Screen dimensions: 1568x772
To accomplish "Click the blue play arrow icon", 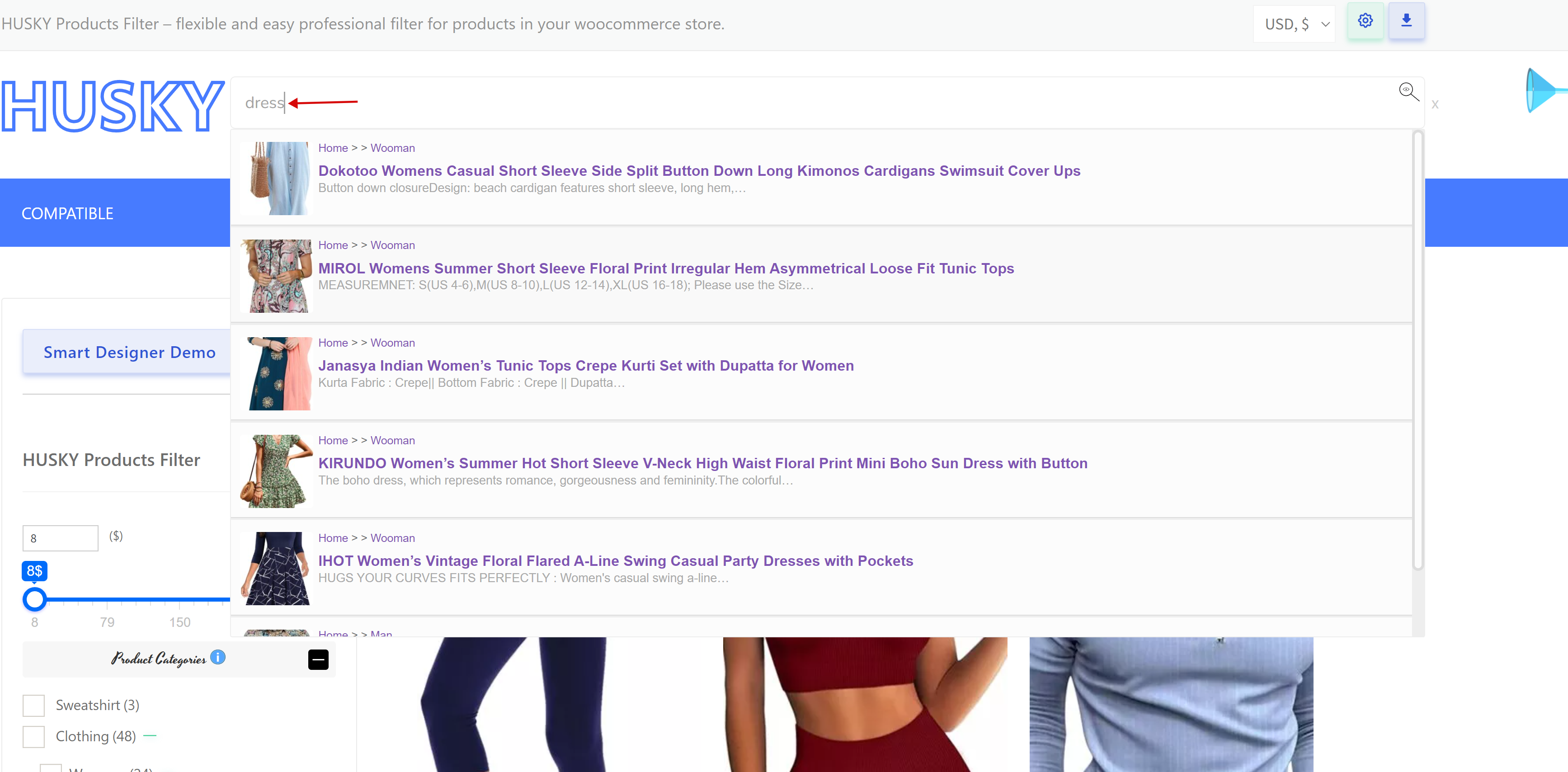I will 1546,91.
